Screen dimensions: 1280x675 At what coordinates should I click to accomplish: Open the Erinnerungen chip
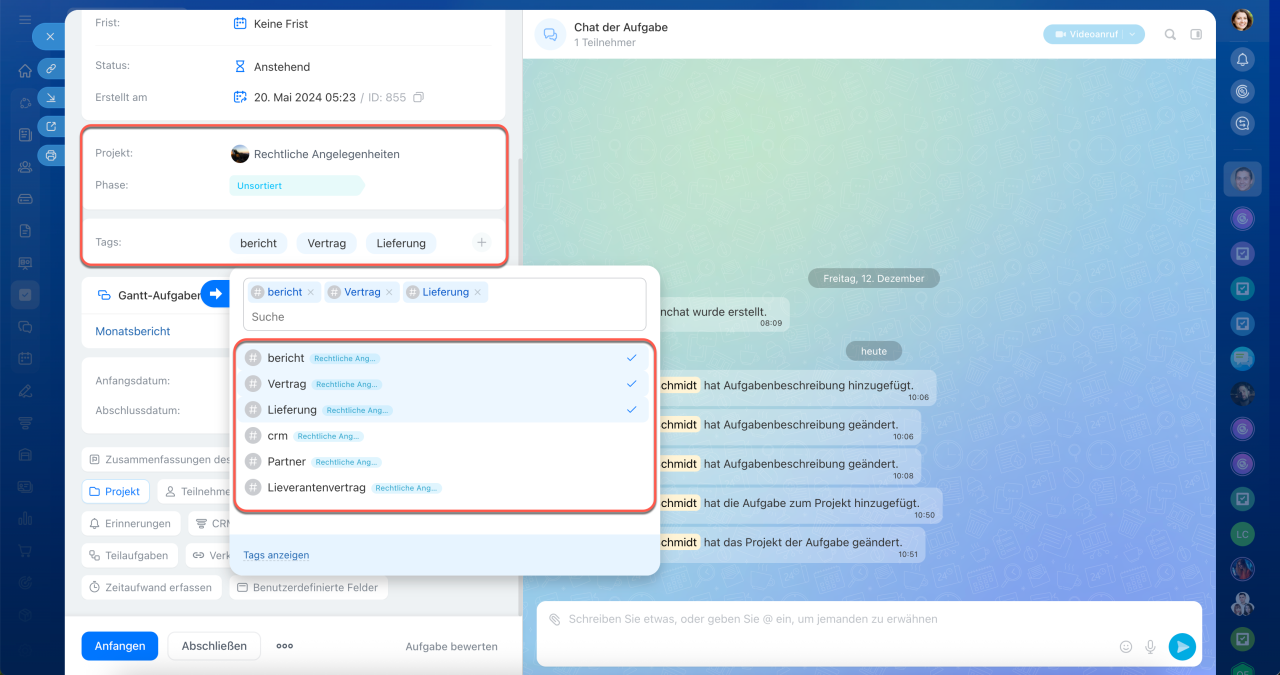(x=131, y=523)
